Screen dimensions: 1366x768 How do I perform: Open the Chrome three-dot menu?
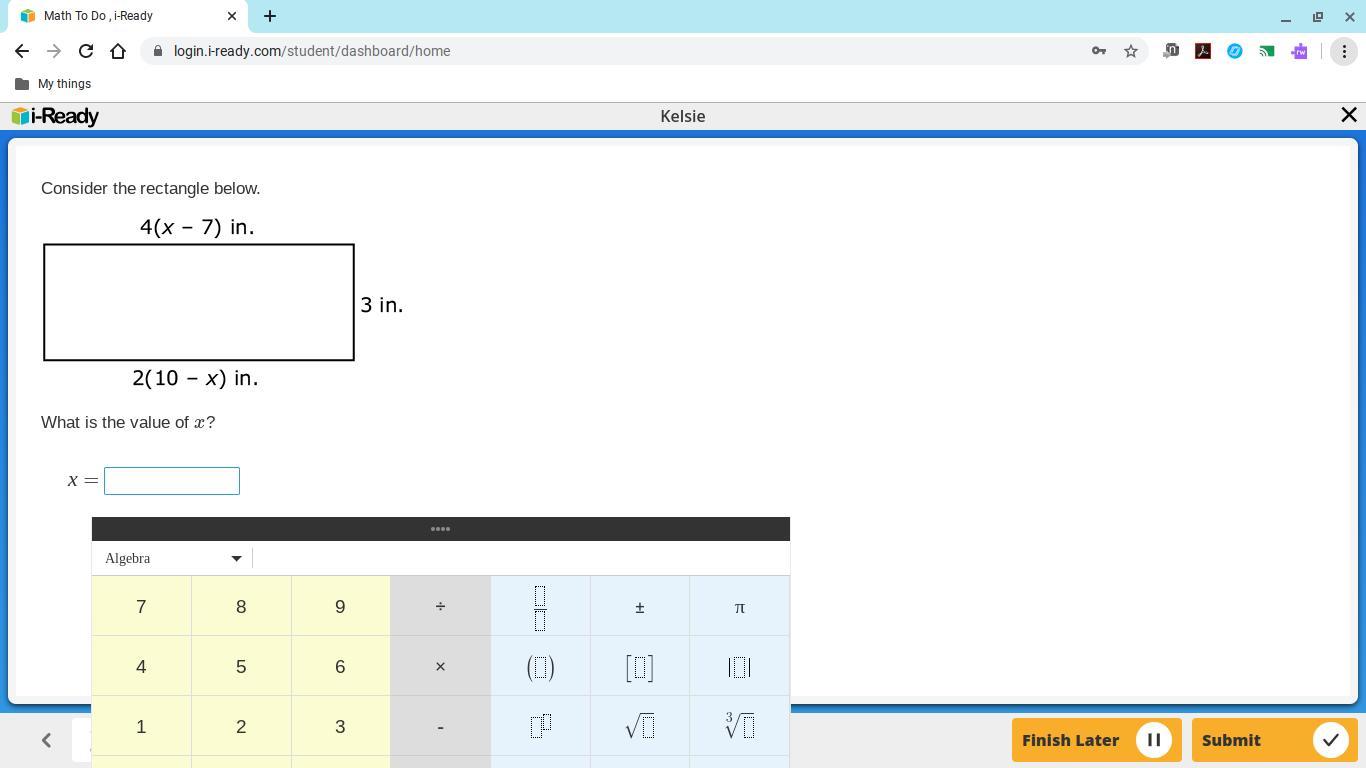point(1345,51)
